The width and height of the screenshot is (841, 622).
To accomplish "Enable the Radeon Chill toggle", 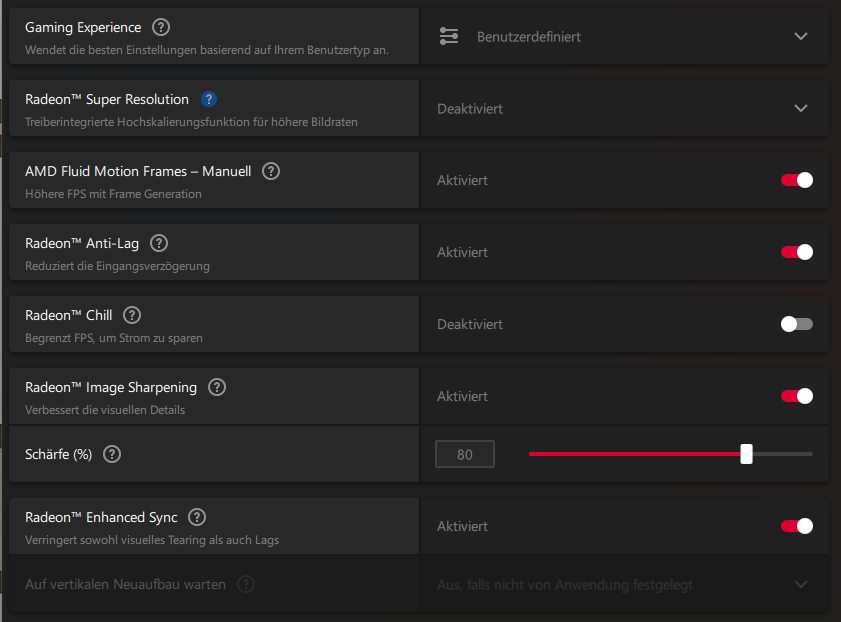I will 797,324.
